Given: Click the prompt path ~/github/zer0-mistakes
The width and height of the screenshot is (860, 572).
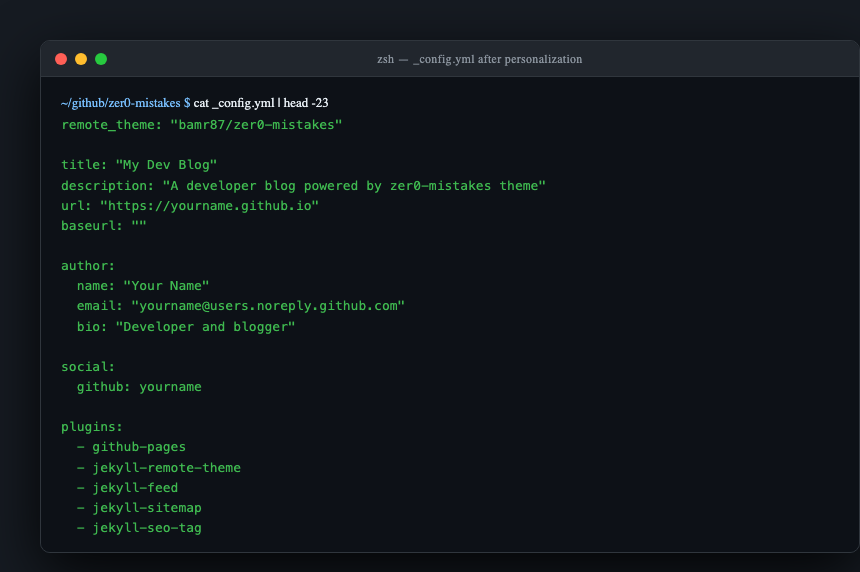Looking at the screenshot, I should point(121,103).
